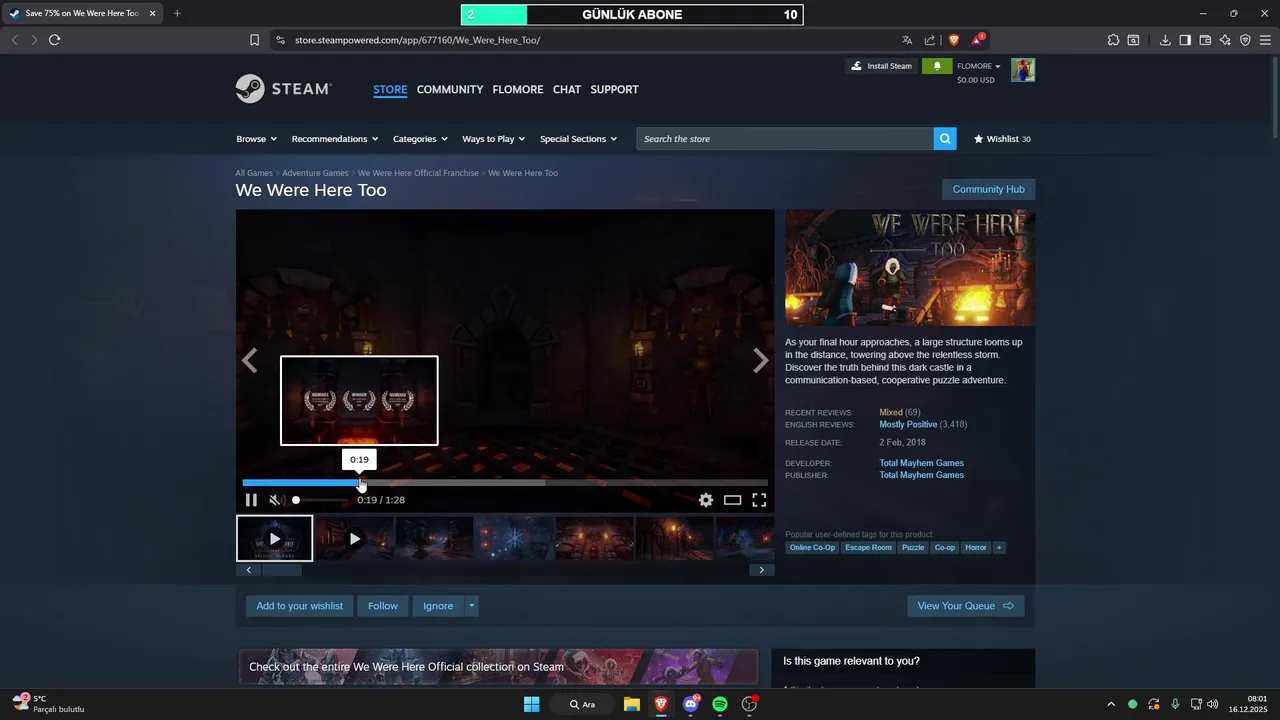This screenshot has height=720, width=1280.
Task: Click Adventure Games breadcrumb
Action: [x=315, y=173]
